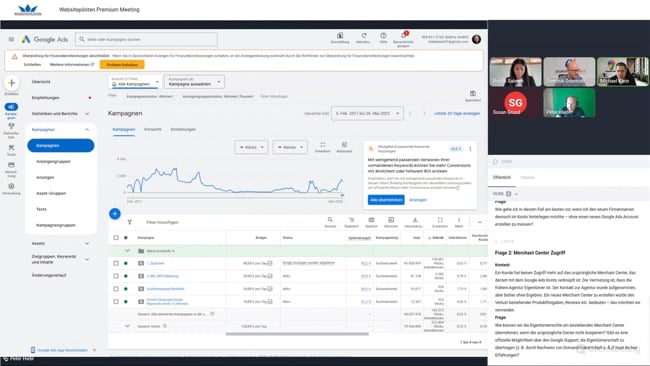Click Alle übernehmen button

[x=386, y=200]
